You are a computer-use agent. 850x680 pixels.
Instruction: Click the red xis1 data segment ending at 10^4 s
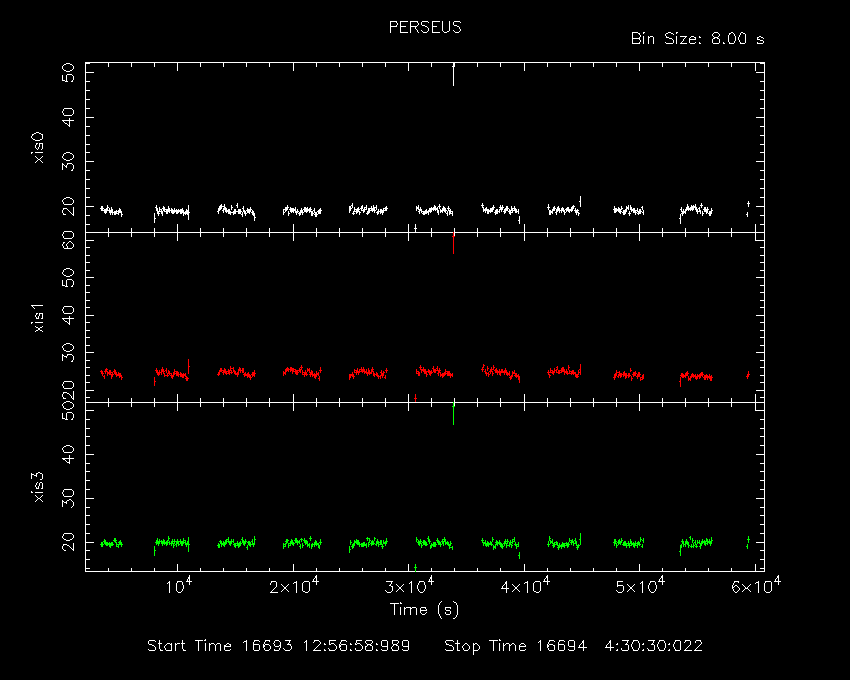click(x=172, y=373)
